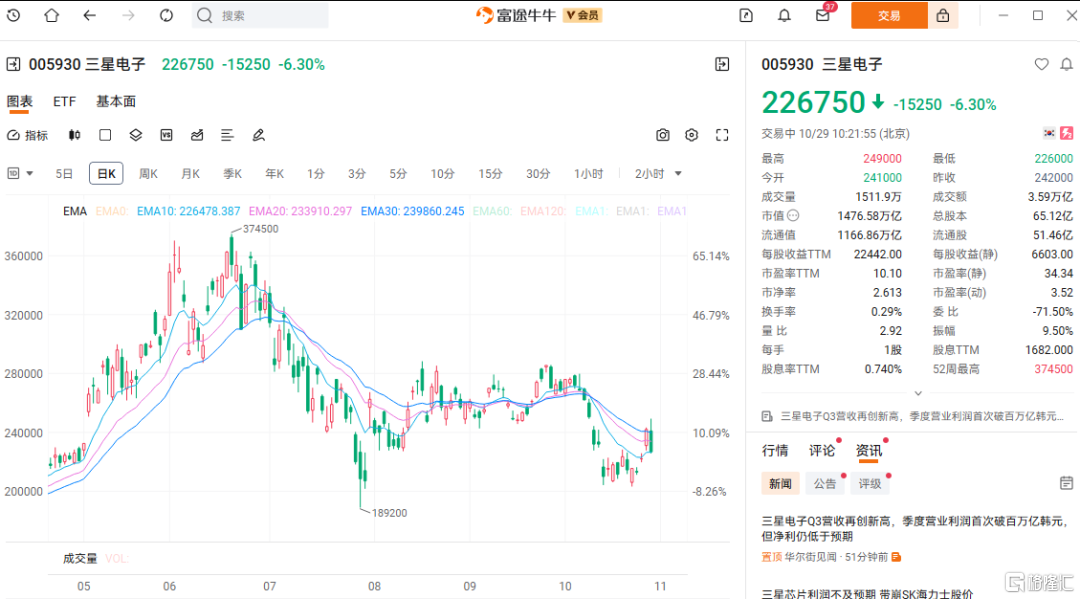Select the 评级 filter button
1080x599 pixels.
click(870, 483)
